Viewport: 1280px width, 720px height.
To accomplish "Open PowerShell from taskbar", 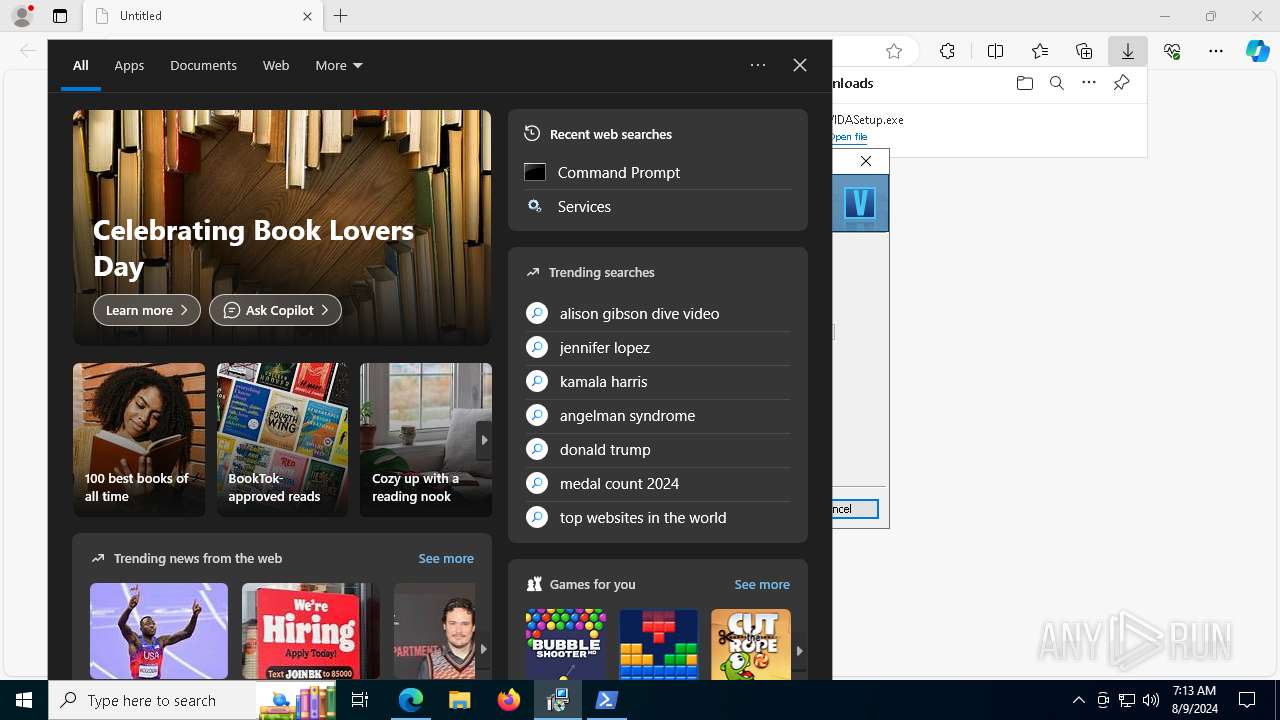I will click(x=606, y=700).
